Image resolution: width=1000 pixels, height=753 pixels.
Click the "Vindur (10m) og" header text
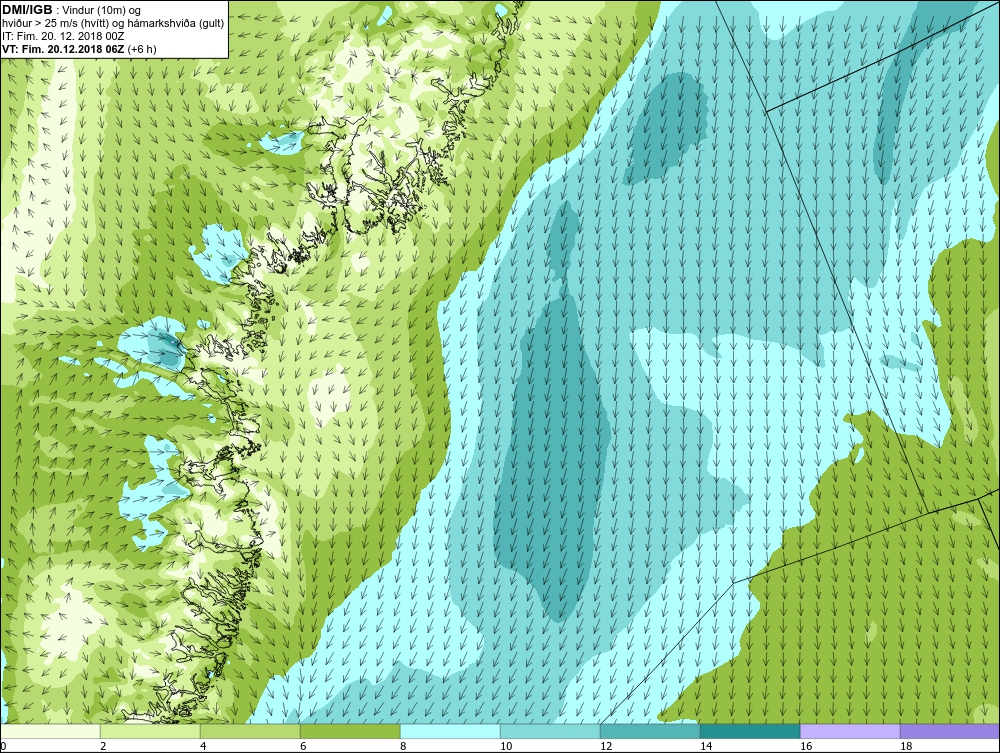pos(103,11)
